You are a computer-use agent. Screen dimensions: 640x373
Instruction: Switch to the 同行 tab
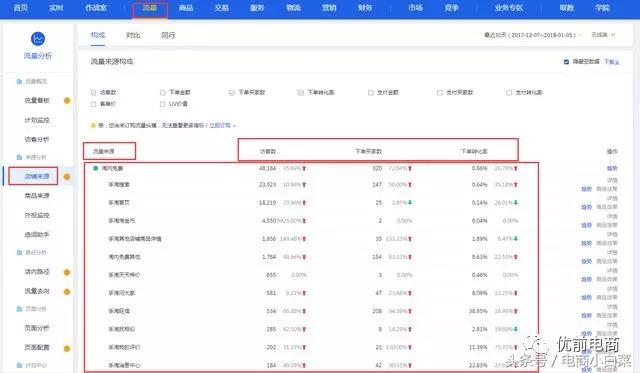[x=168, y=35]
